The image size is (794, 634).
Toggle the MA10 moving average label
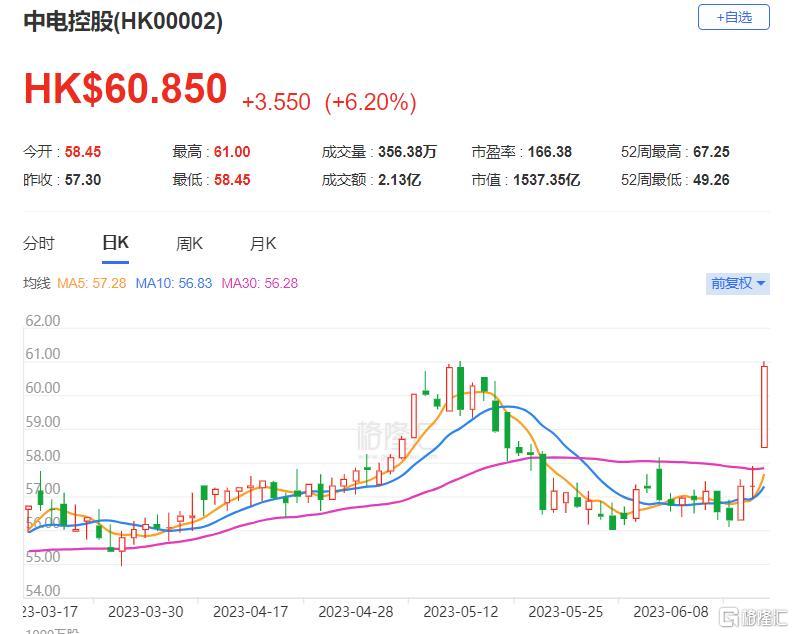(177, 283)
